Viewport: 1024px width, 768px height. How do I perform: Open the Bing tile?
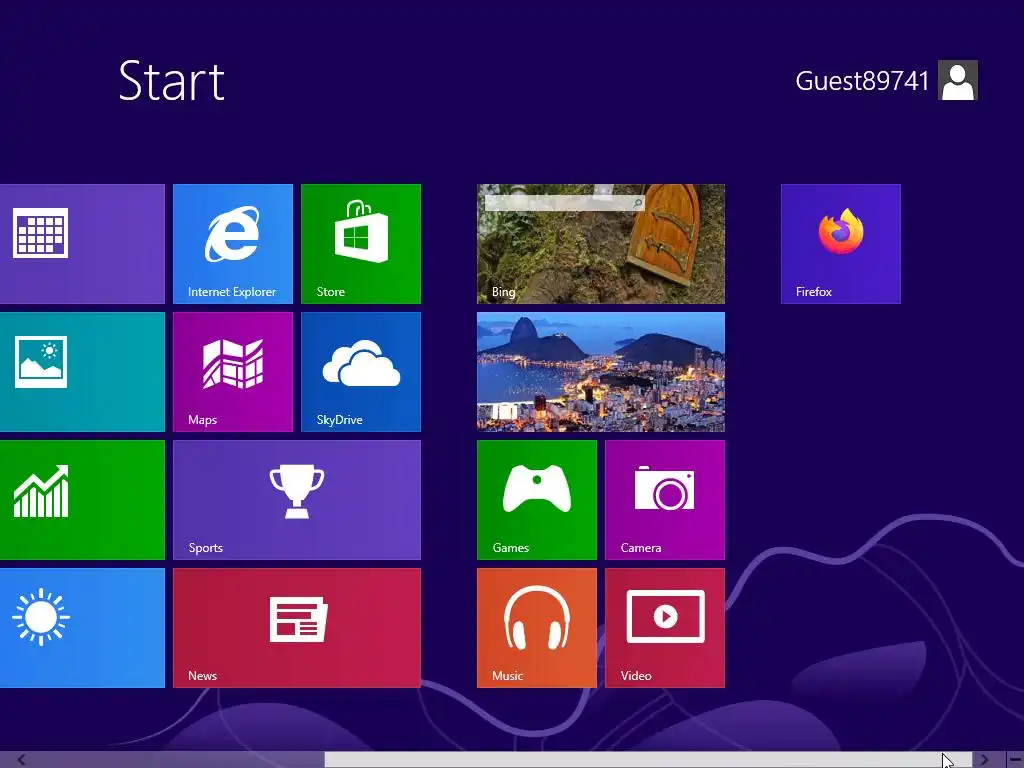(601, 244)
